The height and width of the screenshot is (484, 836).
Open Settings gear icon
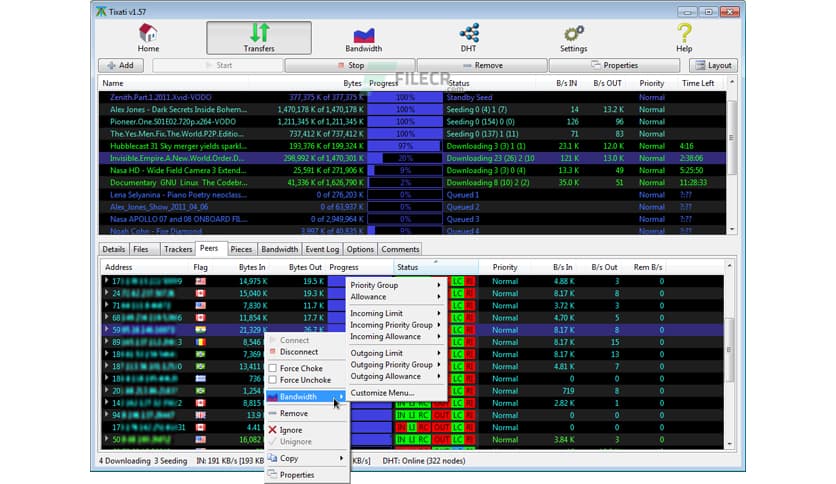click(x=573, y=34)
